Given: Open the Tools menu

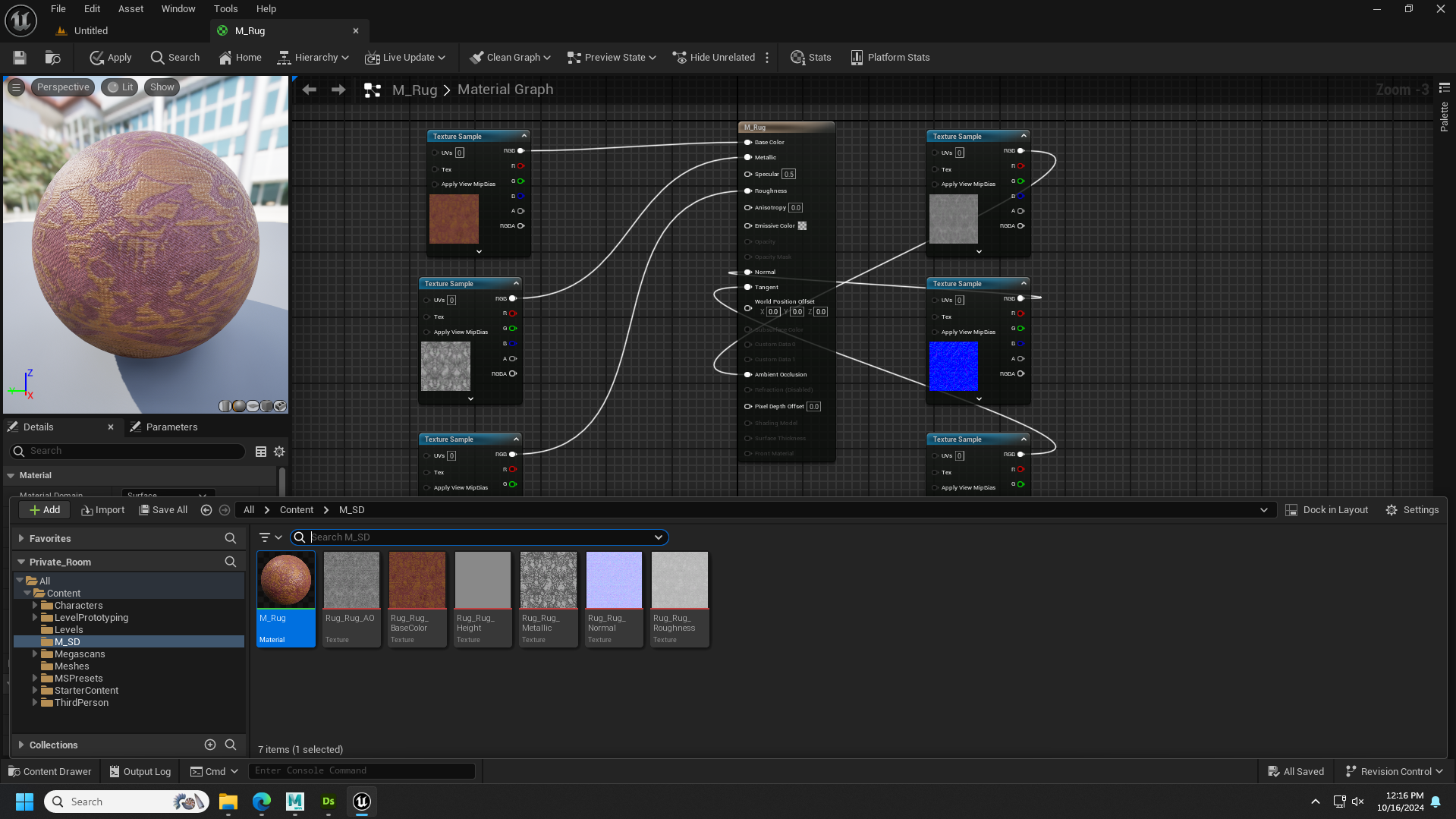Looking at the screenshot, I should [x=225, y=9].
